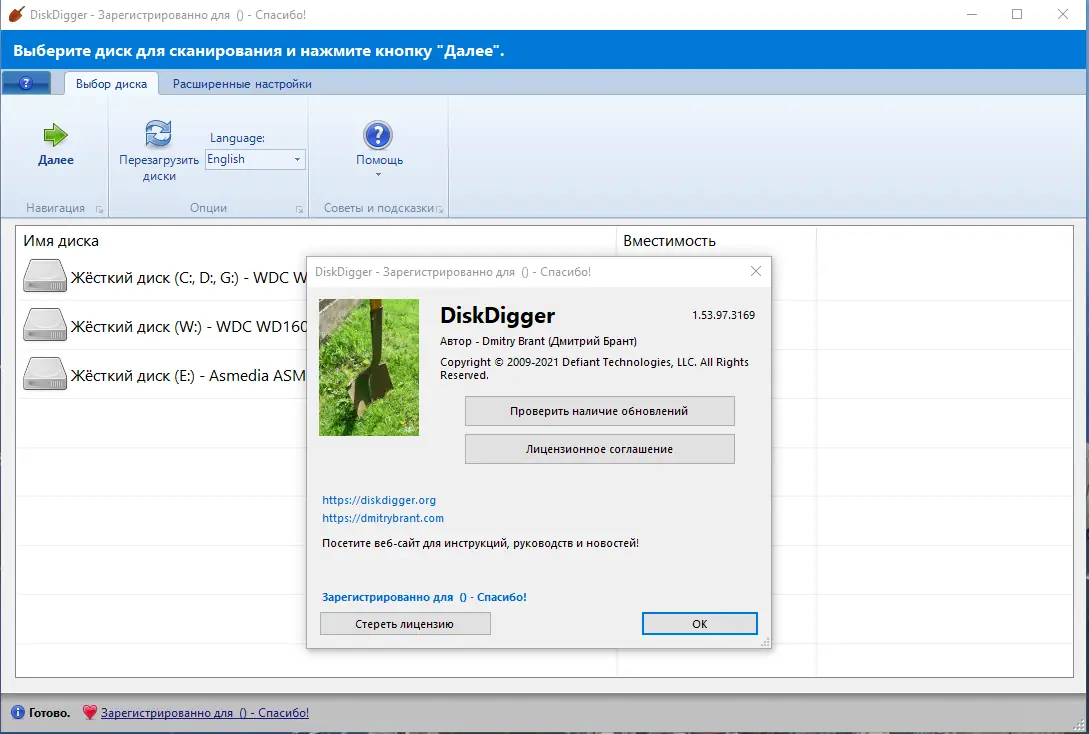Screen dimensions: 1089x734
Task: Select the hard disk icon for drive W:
Action: [44, 326]
